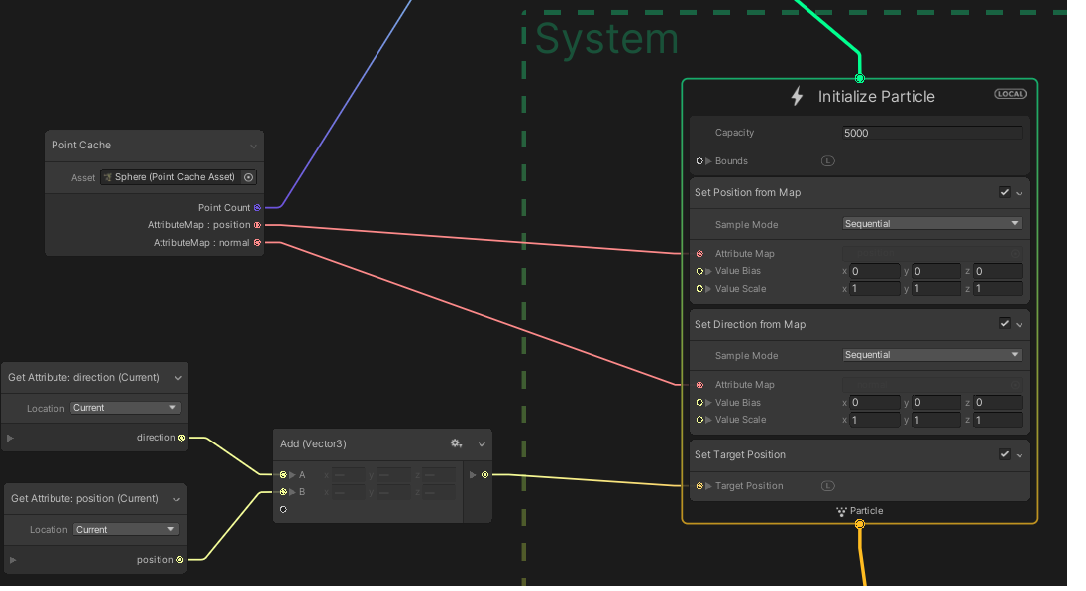
Task: Click the Capacity value field showing 5000
Action: pos(931,132)
